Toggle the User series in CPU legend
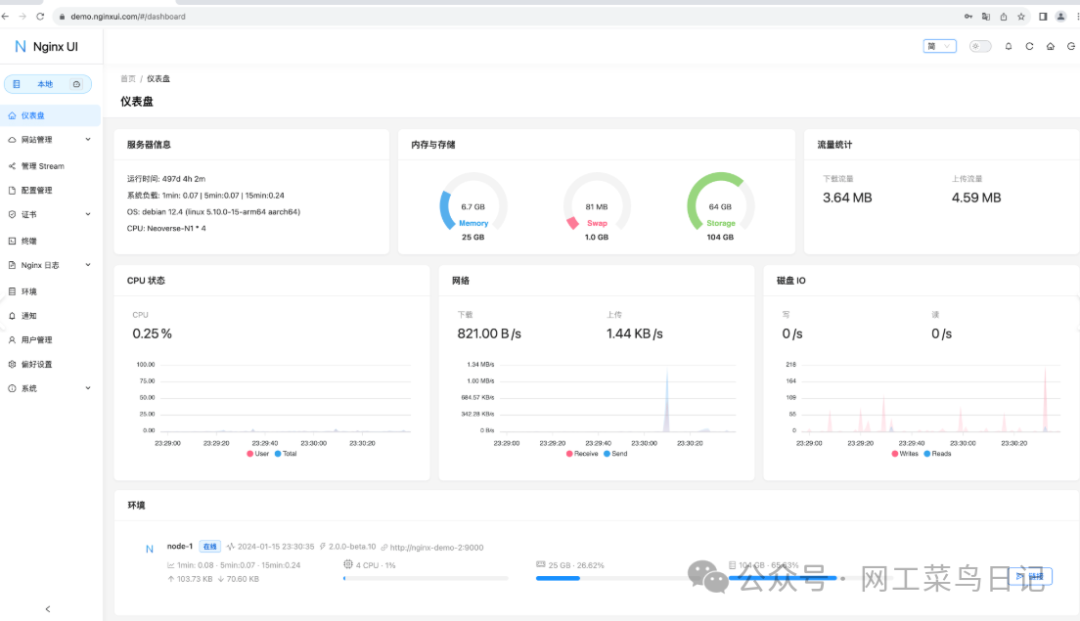This screenshot has height=621, width=1080. pyautogui.click(x=258, y=454)
